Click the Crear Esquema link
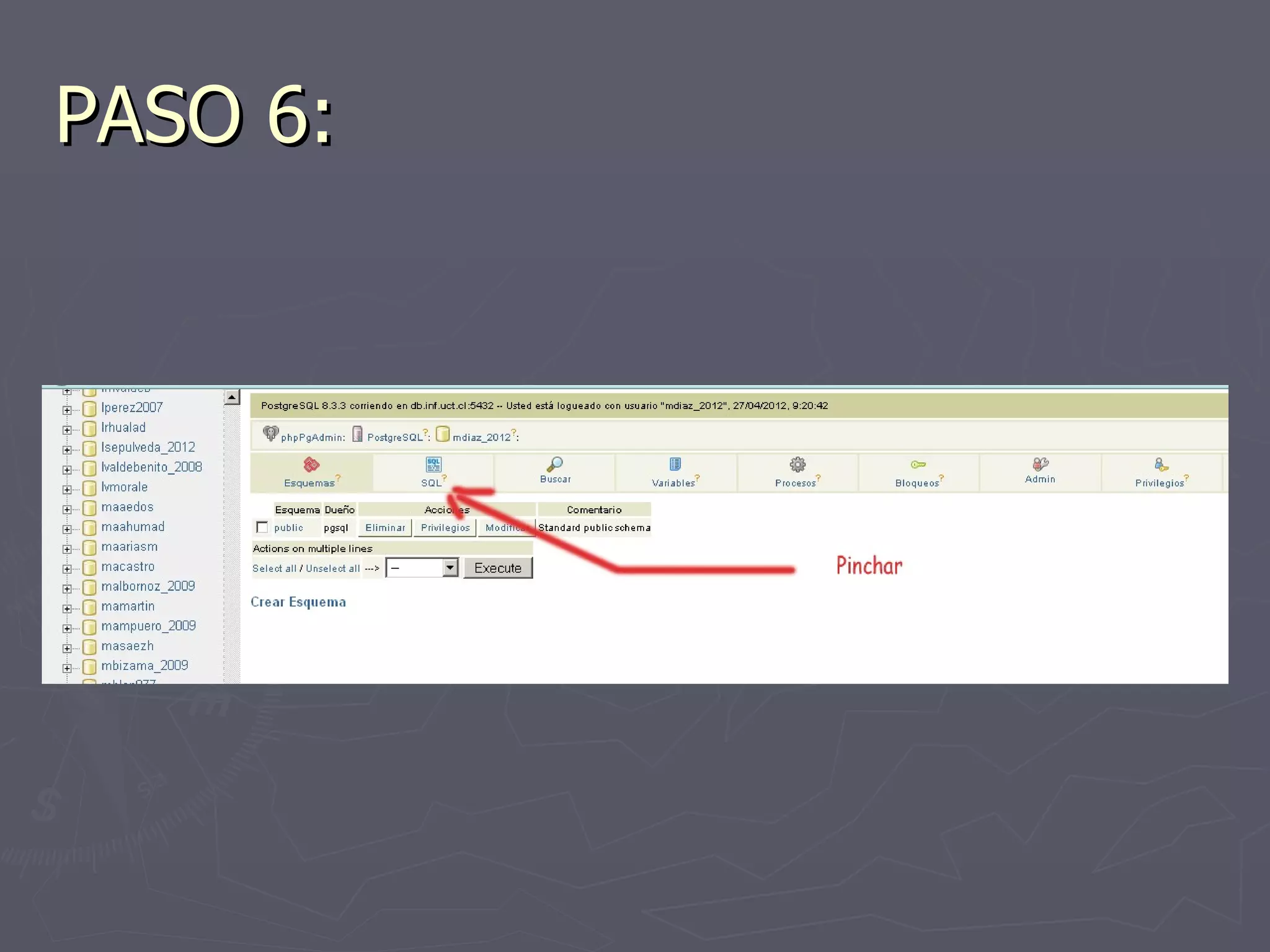1270x952 pixels. (x=298, y=602)
